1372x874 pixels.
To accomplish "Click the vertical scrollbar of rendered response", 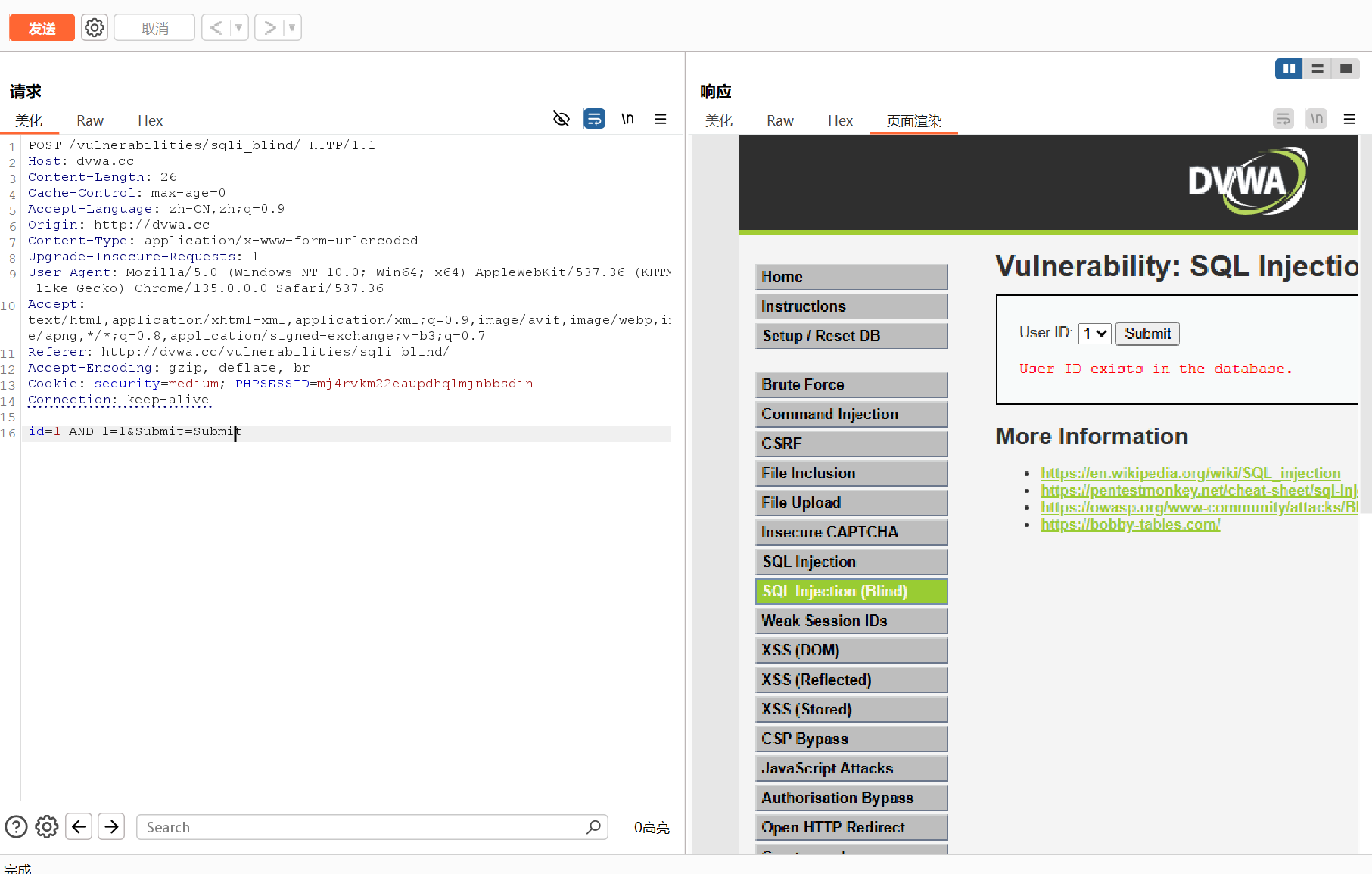I will (x=1366, y=325).
